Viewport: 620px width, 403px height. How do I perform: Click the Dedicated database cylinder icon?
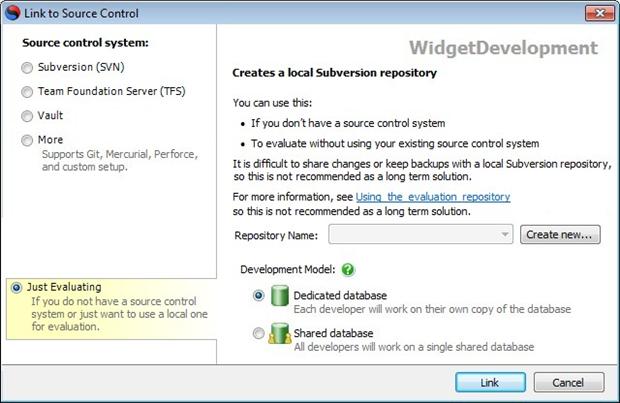coord(280,296)
